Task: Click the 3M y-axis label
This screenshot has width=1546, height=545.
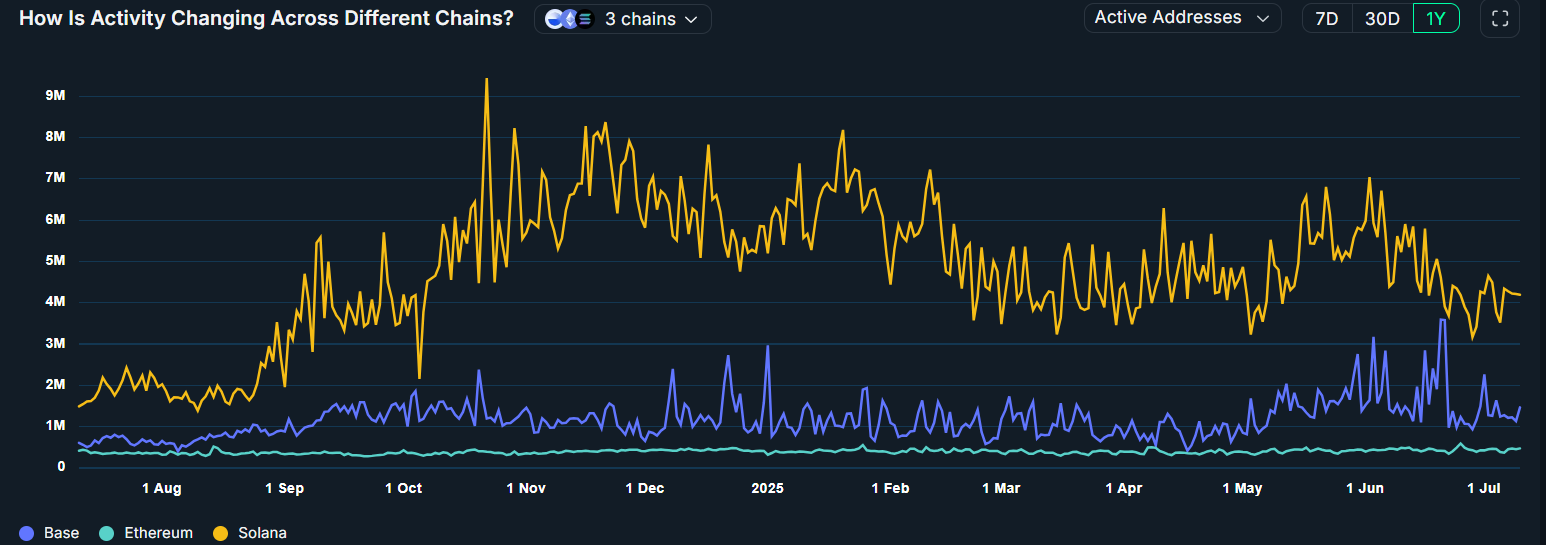Action: pos(55,343)
